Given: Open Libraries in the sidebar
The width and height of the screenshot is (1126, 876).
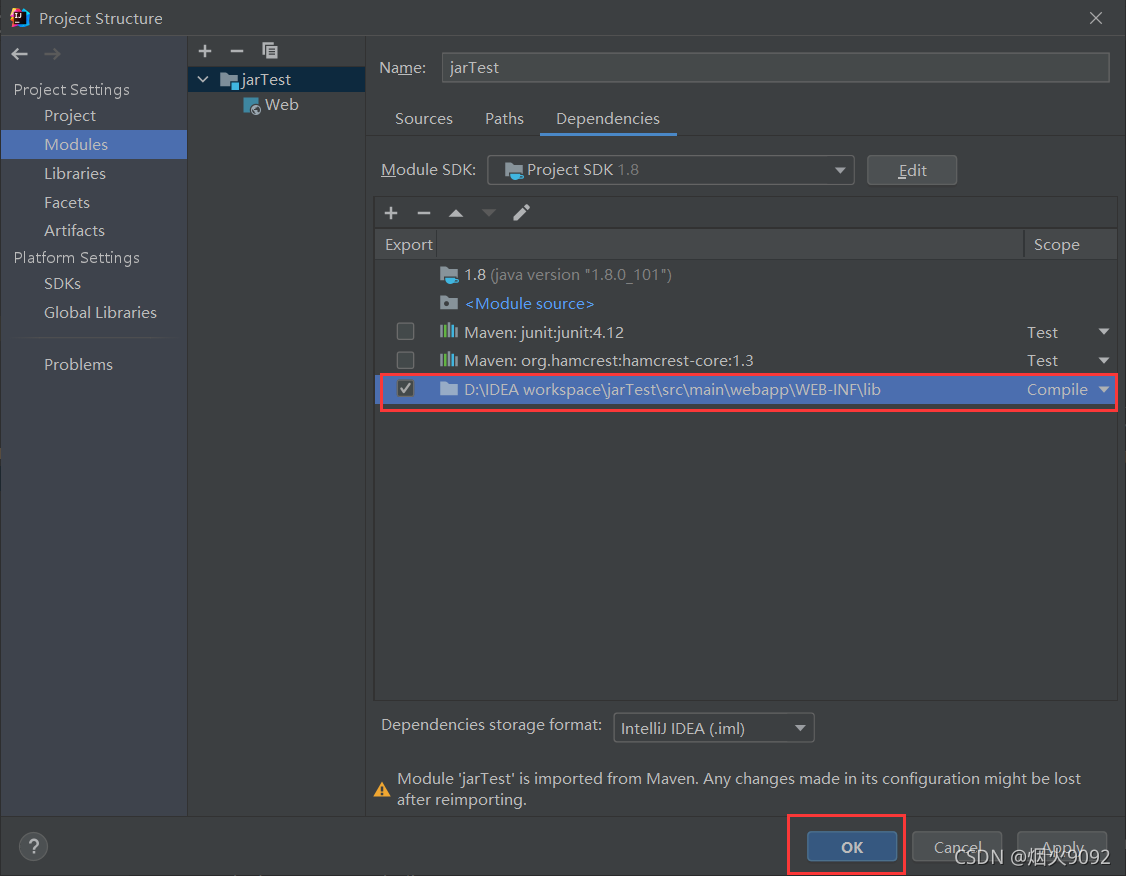Looking at the screenshot, I should [75, 174].
